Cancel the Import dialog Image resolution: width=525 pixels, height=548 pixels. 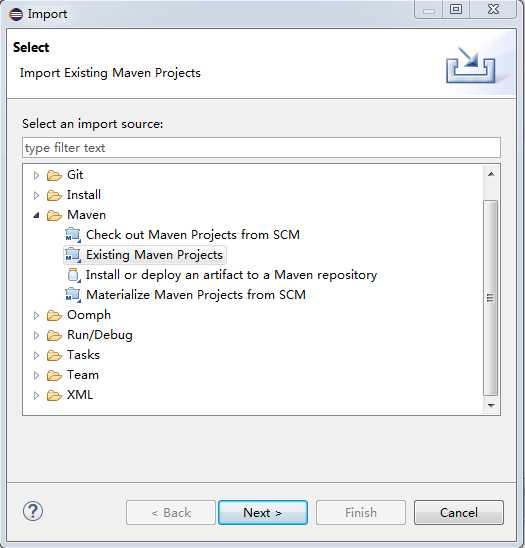459,513
